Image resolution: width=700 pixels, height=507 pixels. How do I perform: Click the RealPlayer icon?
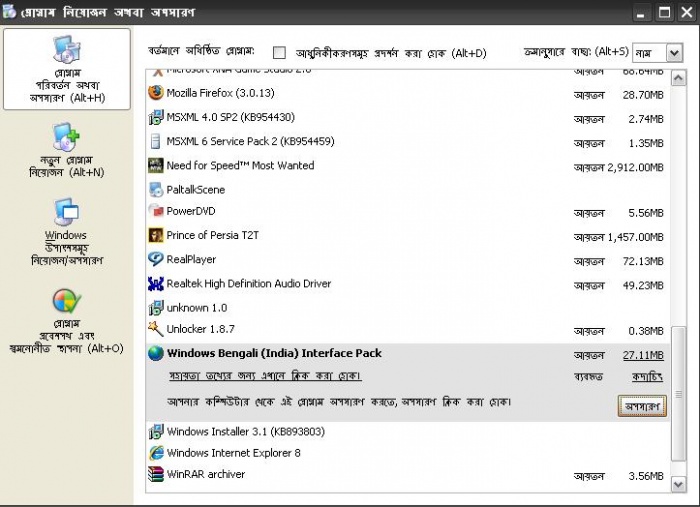coord(156,259)
